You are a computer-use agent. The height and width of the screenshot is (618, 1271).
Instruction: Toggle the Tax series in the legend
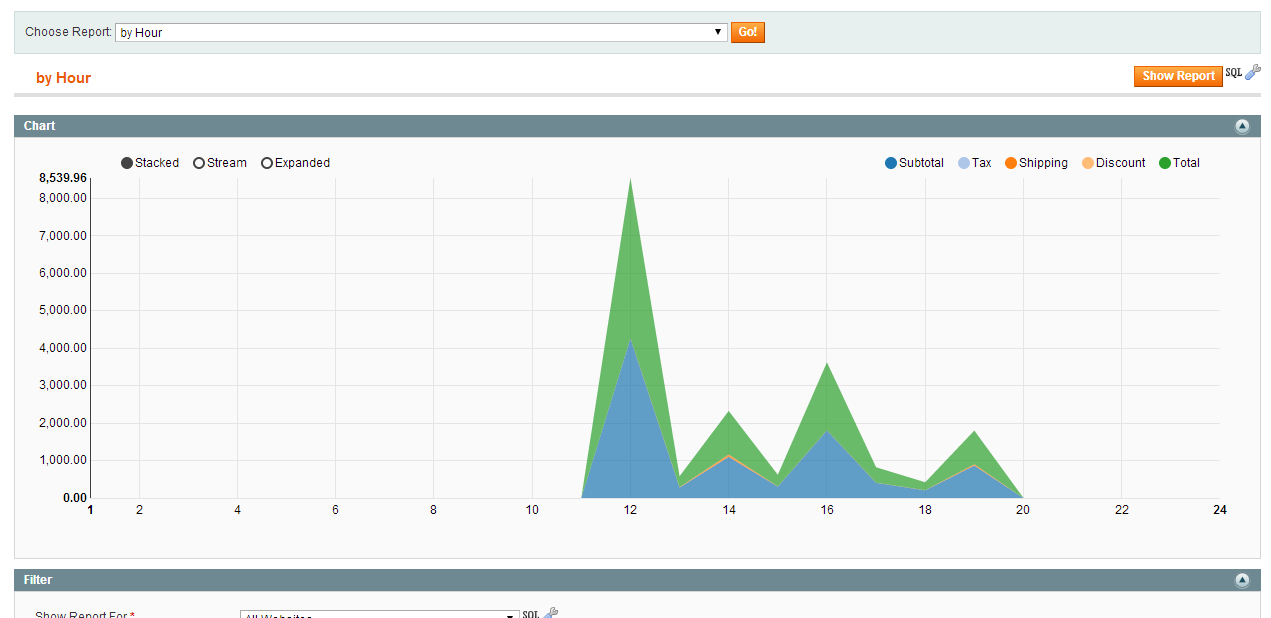coord(975,163)
